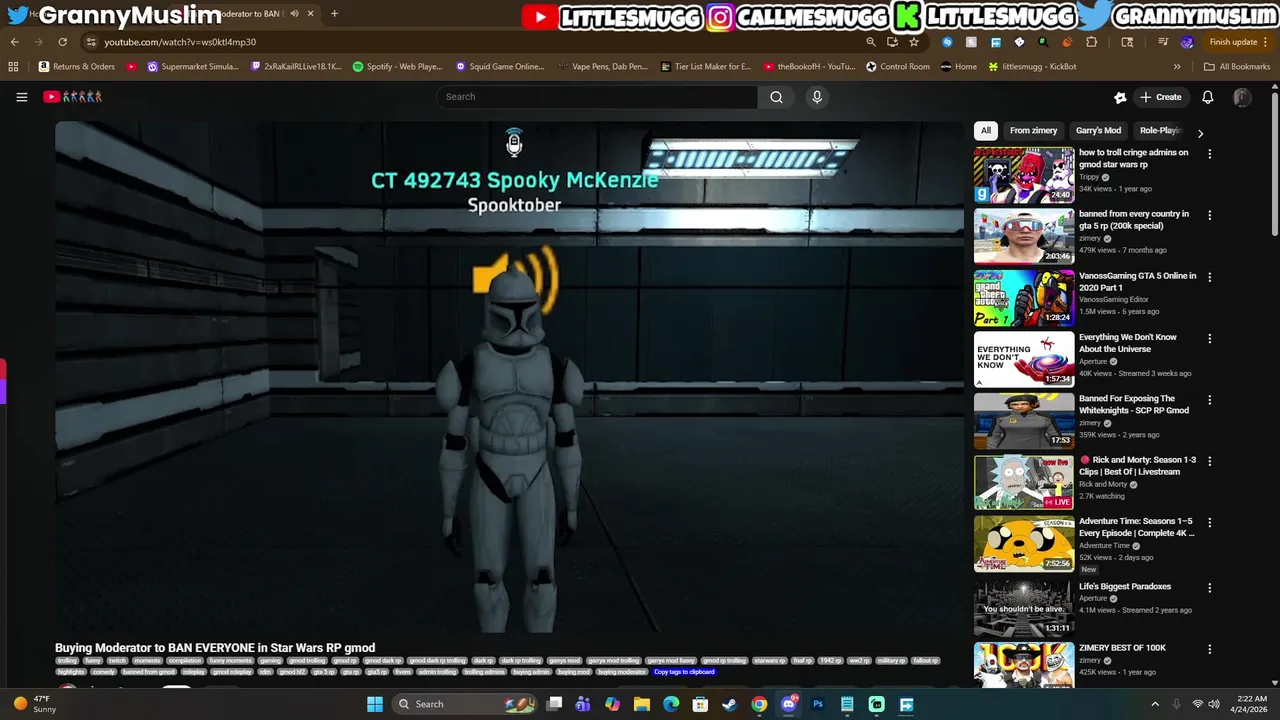Click Chrome's 'Finish update' button
1280x720 pixels.
click(1239, 42)
